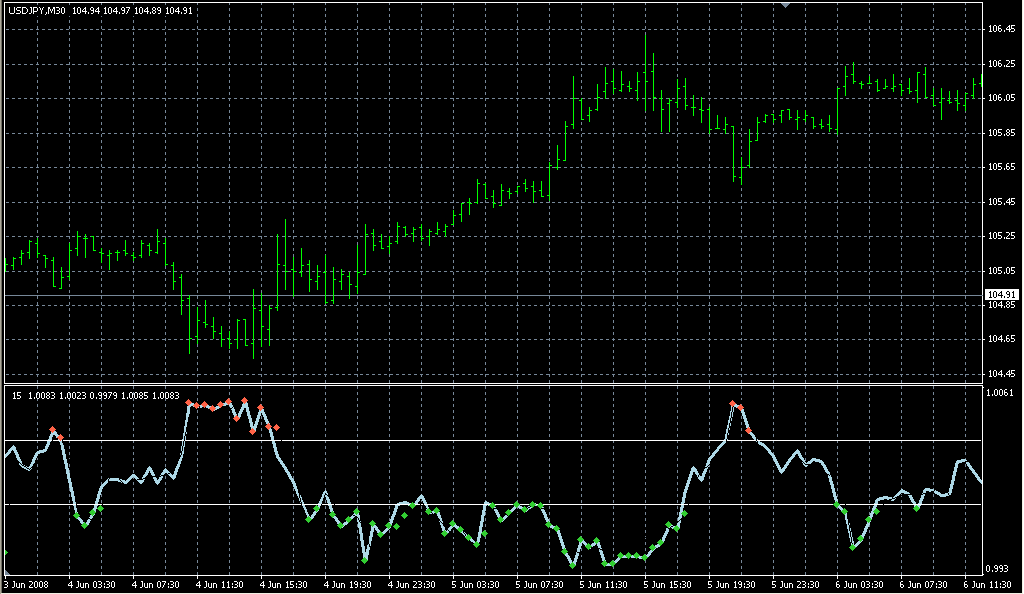Screen dimensions: 1024x594
Task: Select the USDJPY,M30 symbol label
Action: [38, 10]
